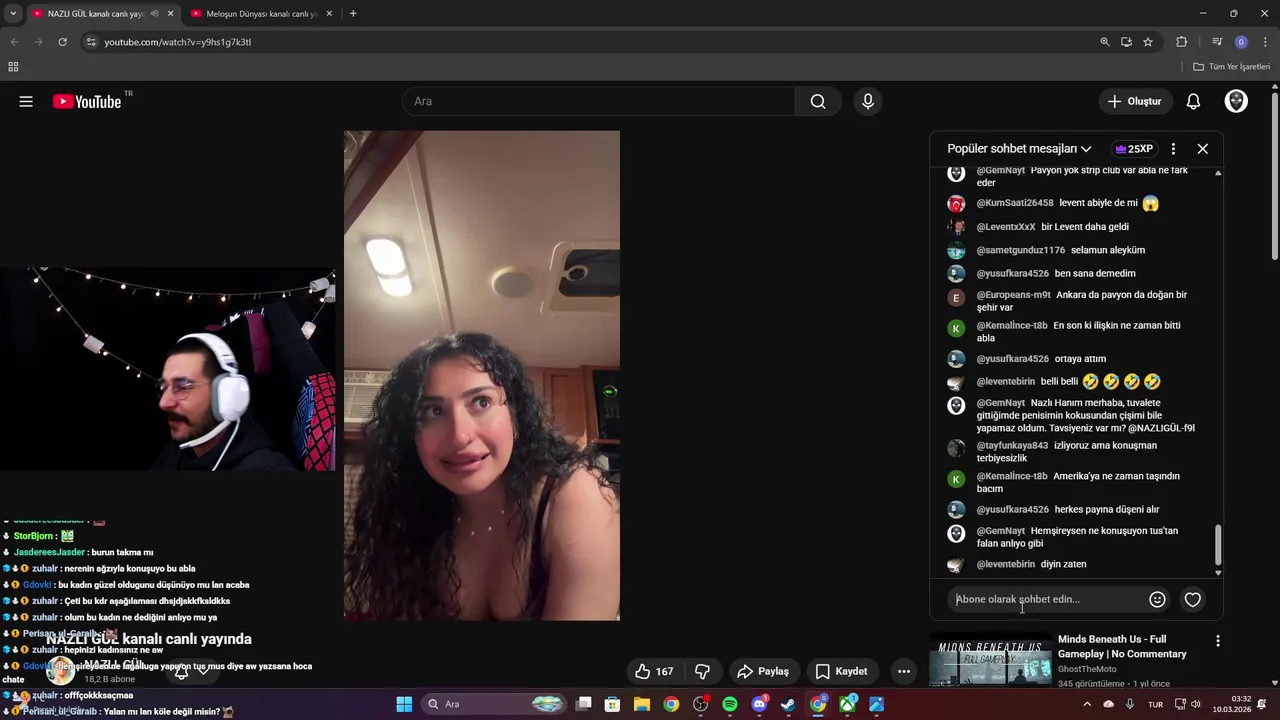Start voice search with microphone icon
The image size is (1280, 720).
click(x=868, y=101)
